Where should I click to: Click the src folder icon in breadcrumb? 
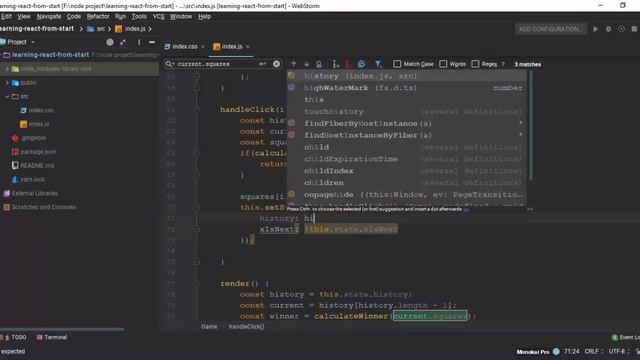pos(91,29)
